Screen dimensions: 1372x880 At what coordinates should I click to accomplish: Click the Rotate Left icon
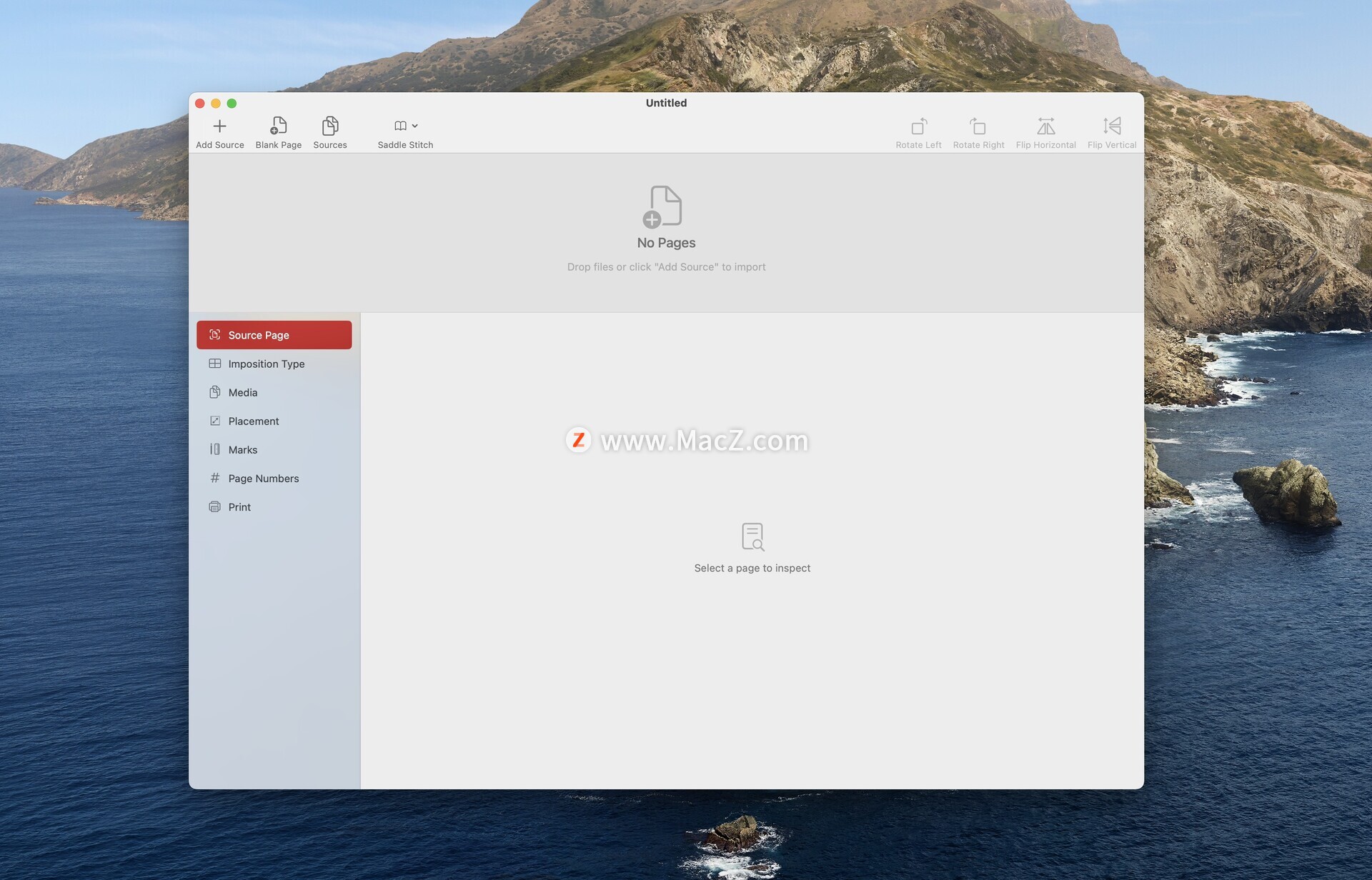click(x=918, y=126)
